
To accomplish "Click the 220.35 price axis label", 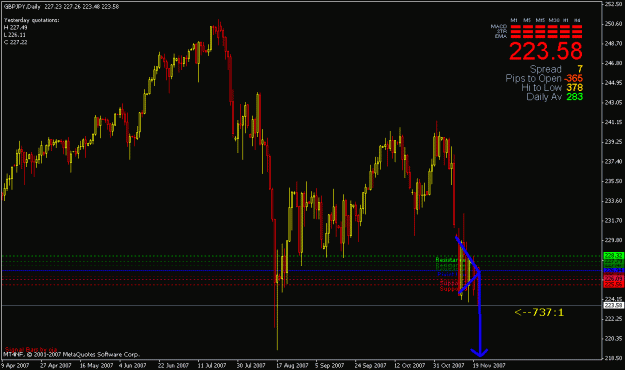I will pos(613,339).
